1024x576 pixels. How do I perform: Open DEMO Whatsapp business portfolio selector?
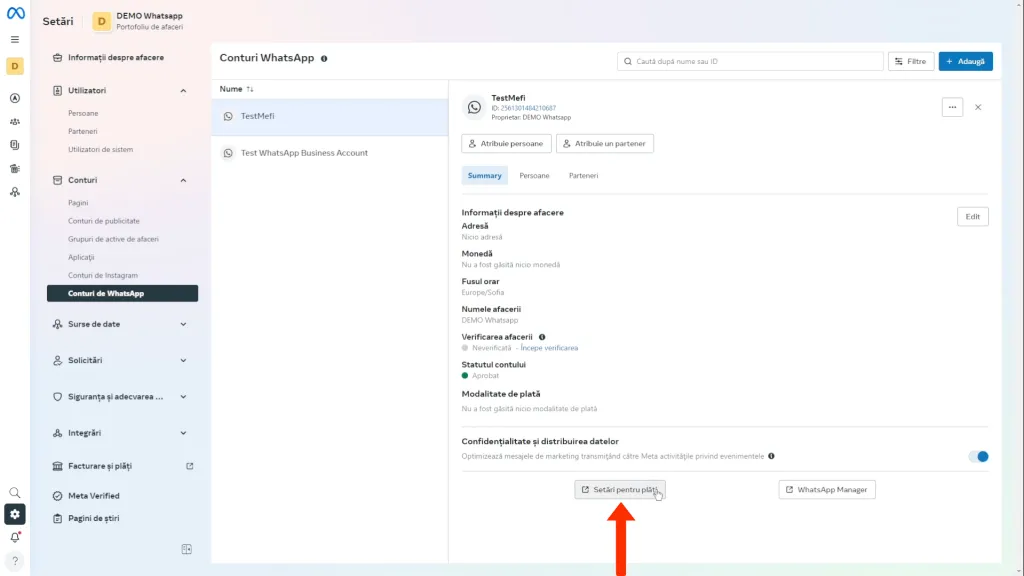[x=138, y=21]
